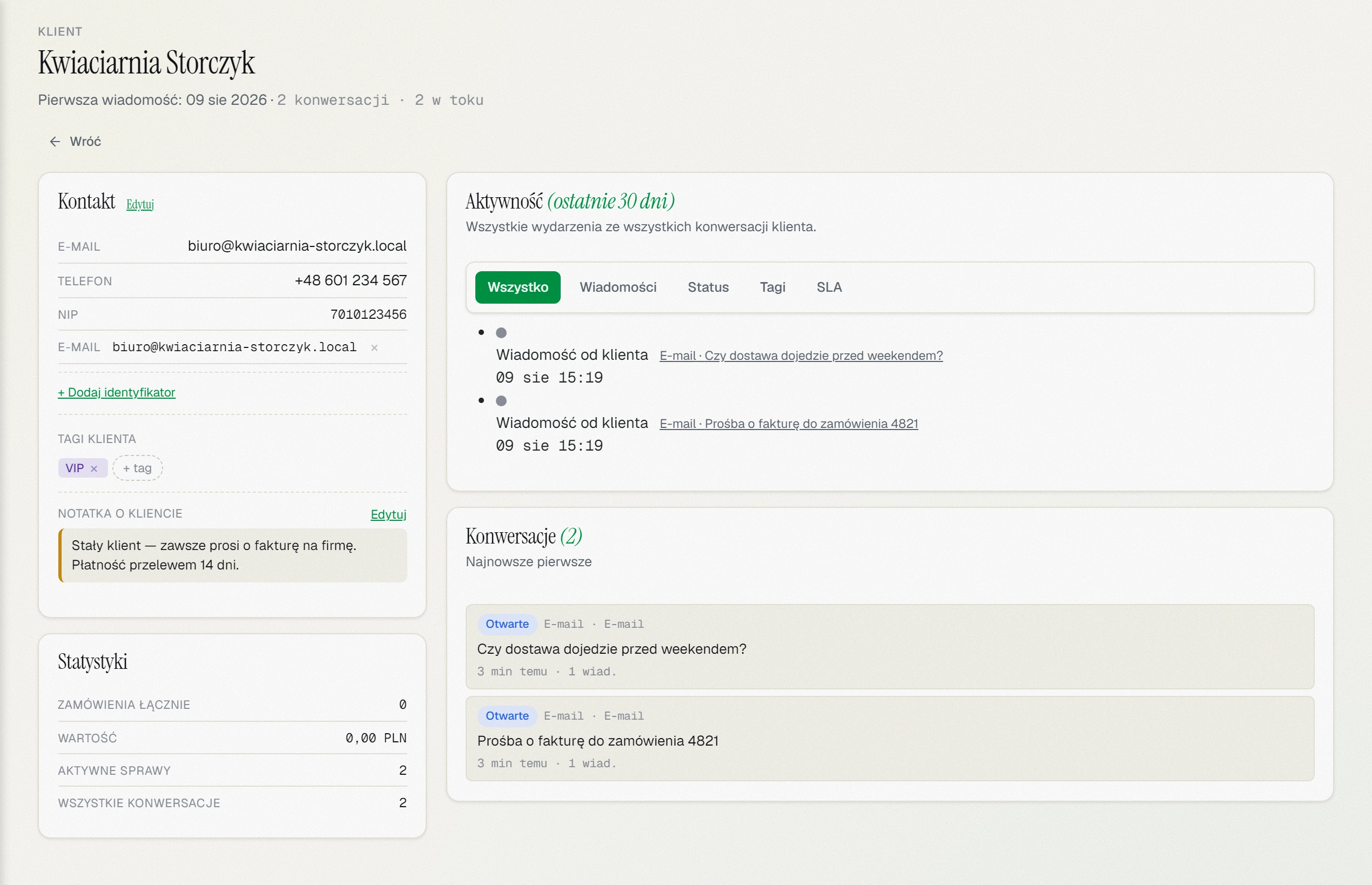1372x885 pixels.
Task: Go back using the Wróć arrow
Action: [x=55, y=142]
